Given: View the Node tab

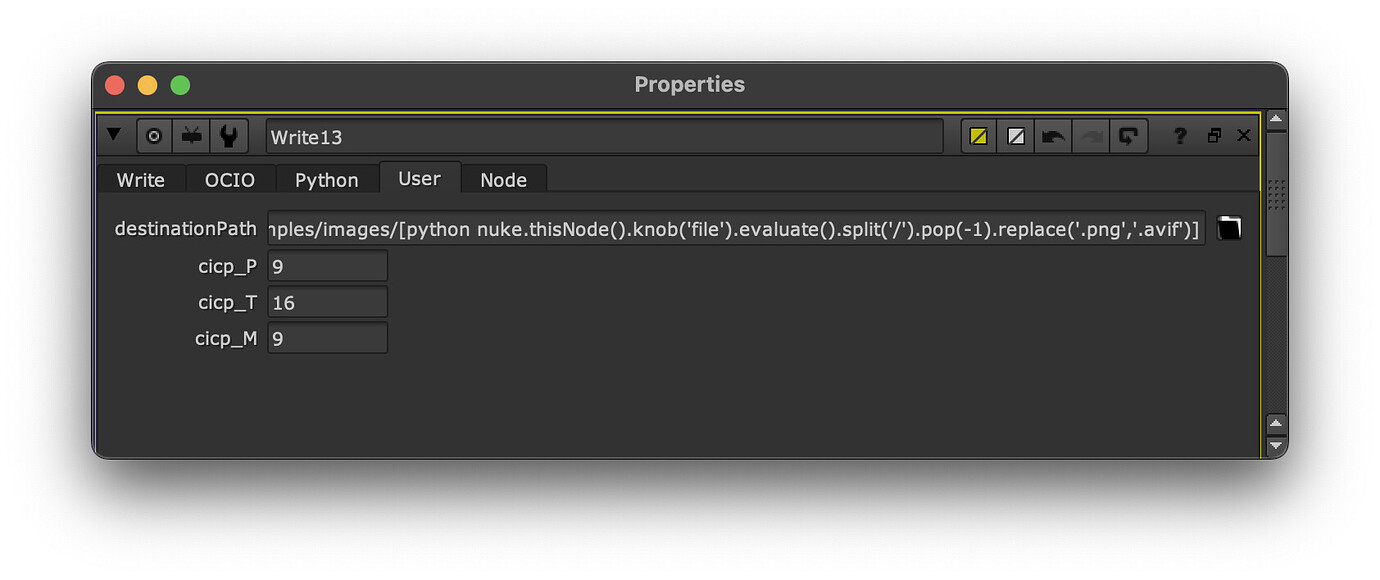Looking at the screenshot, I should (x=504, y=179).
